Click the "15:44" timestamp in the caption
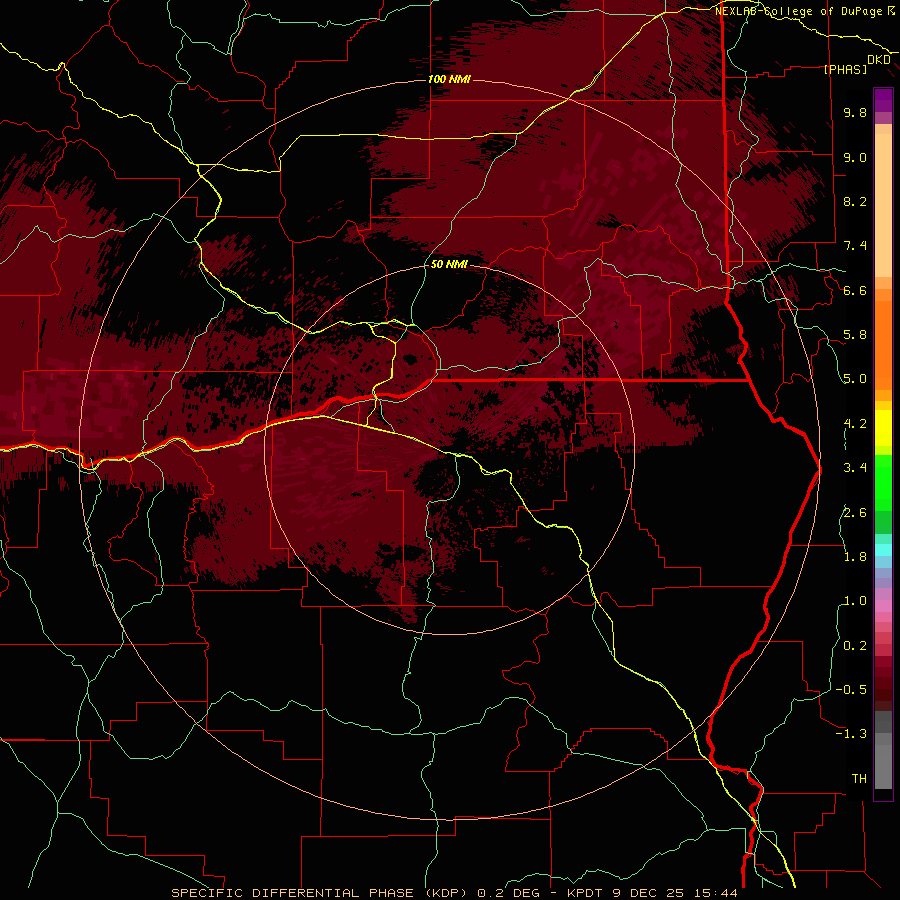The width and height of the screenshot is (900, 900). (x=717, y=893)
